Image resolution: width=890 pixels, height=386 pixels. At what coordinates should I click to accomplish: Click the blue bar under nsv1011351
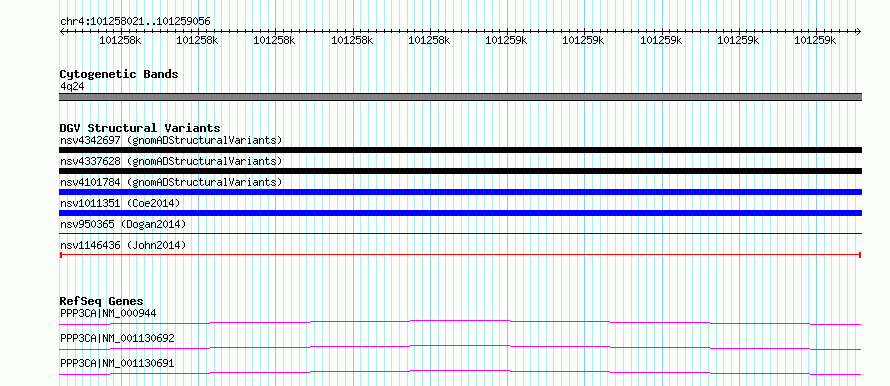click(x=460, y=213)
